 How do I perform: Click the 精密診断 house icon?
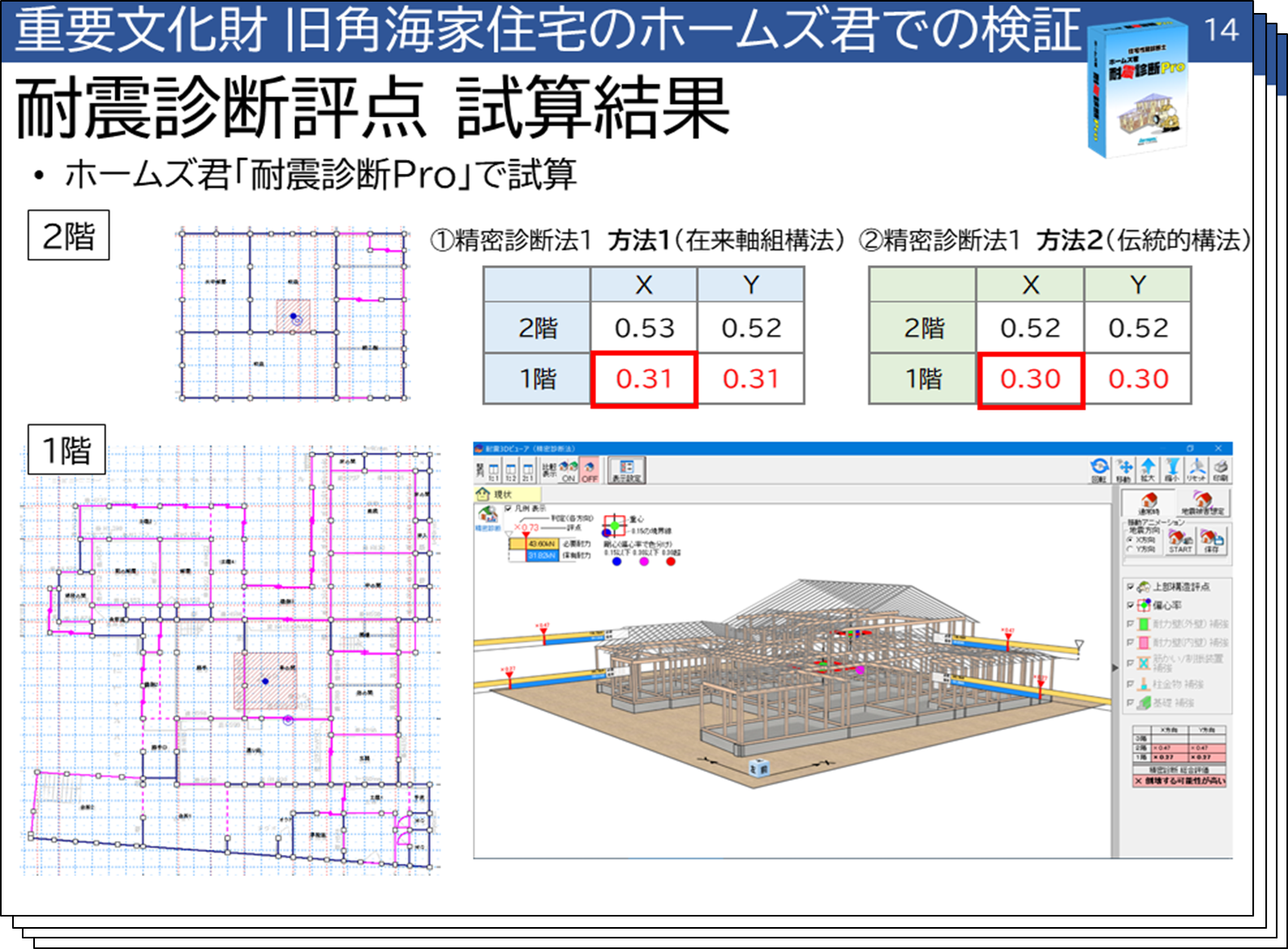pyautogui.click(x=487, y=518)
